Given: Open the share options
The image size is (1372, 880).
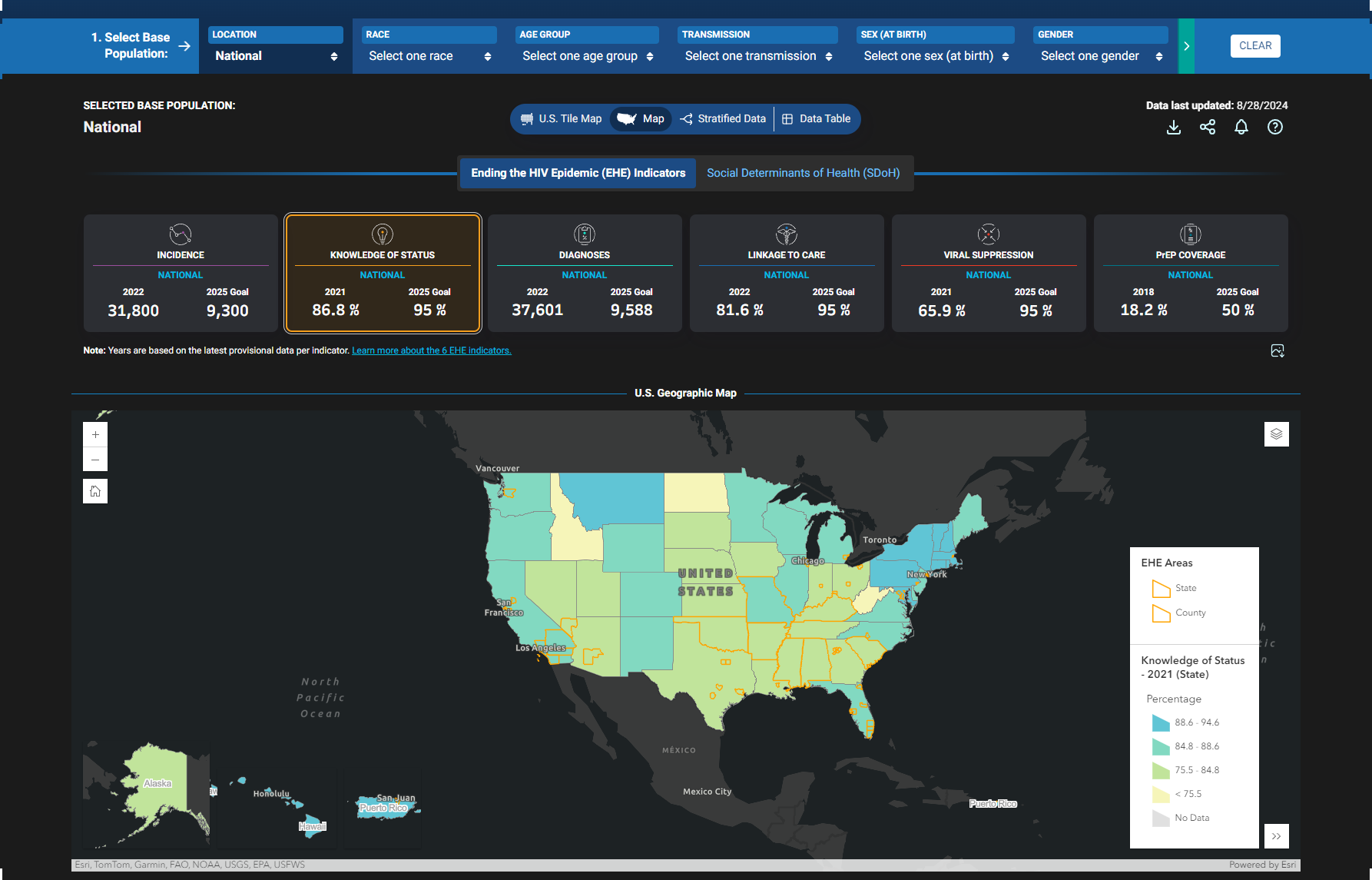Looking at the screenshot, I should pos(1208,128).
